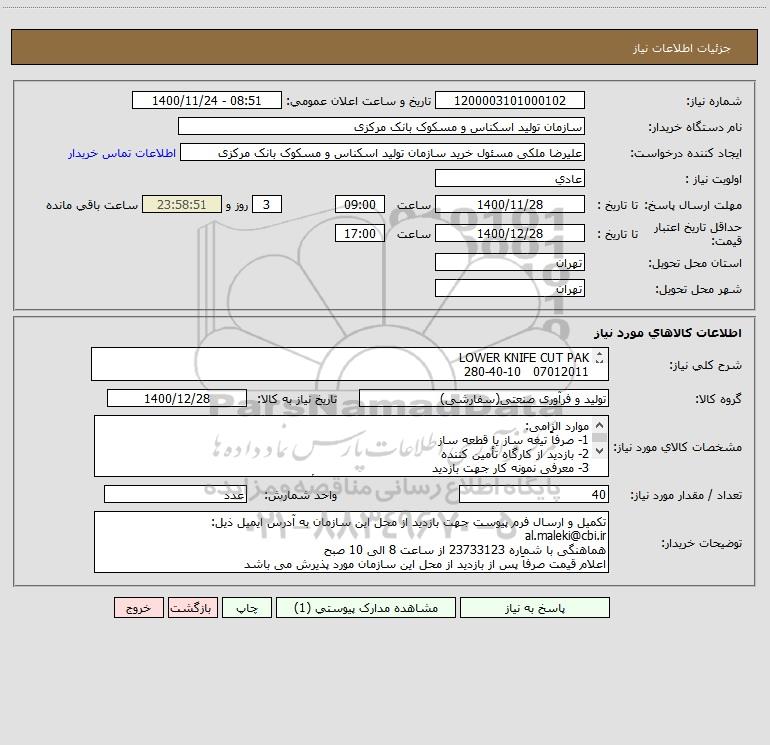Click the 'اطلاعات کالاهای مورد نیاز' section heading
The width and height of the screenshot is (770, 745).
coord(667,333)
